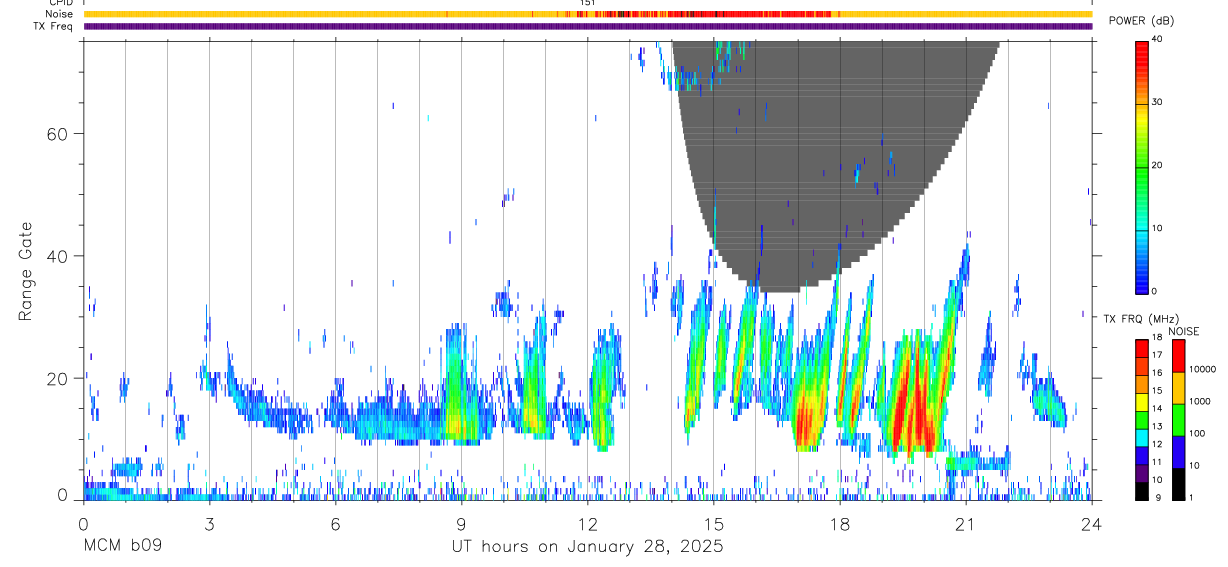Click the UT hours on January 28, 2025 title
The height and width of the screenshot is (567, 1228).
click(x=586, y=547)
